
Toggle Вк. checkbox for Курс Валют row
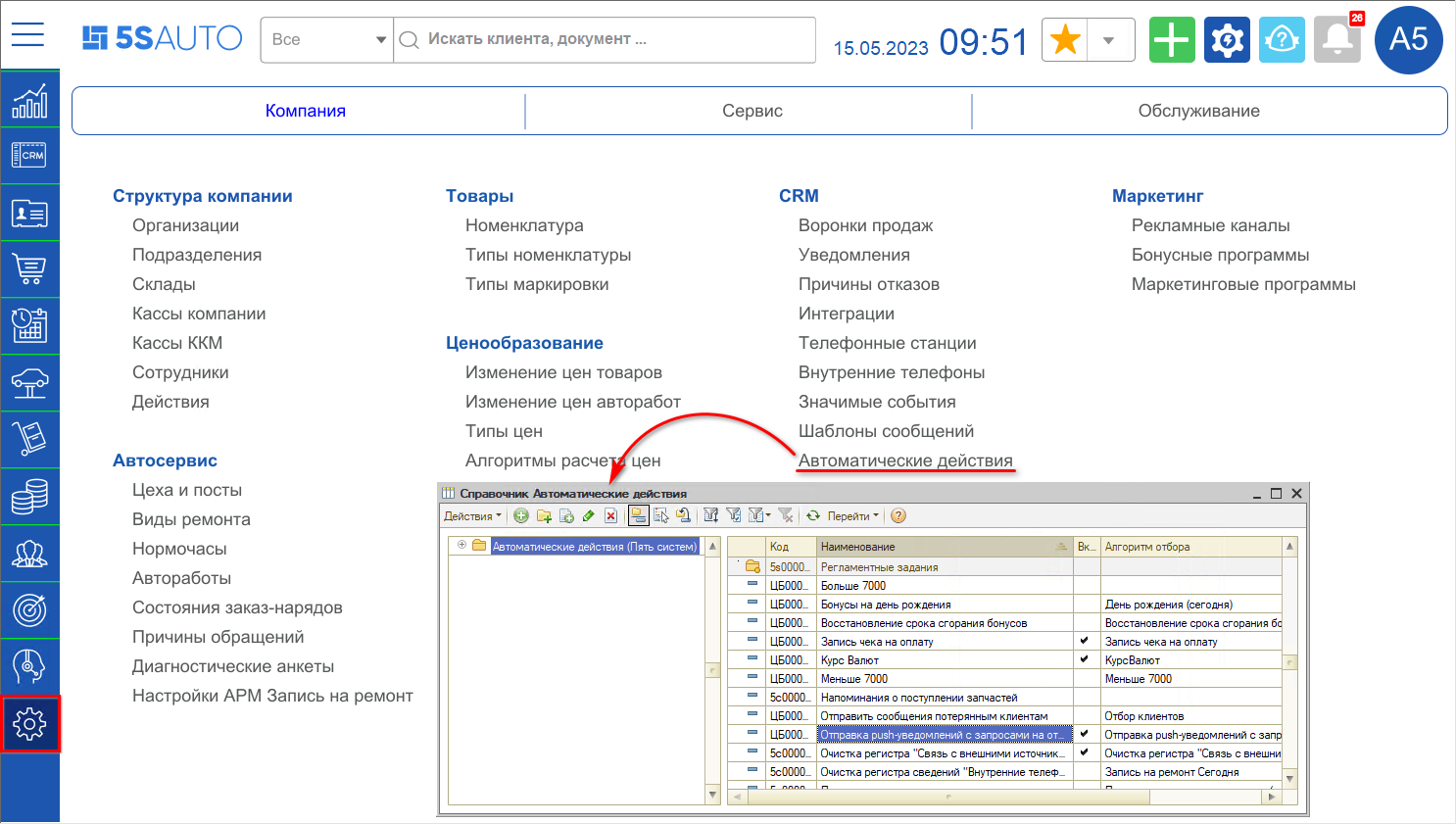(1085, 659)
